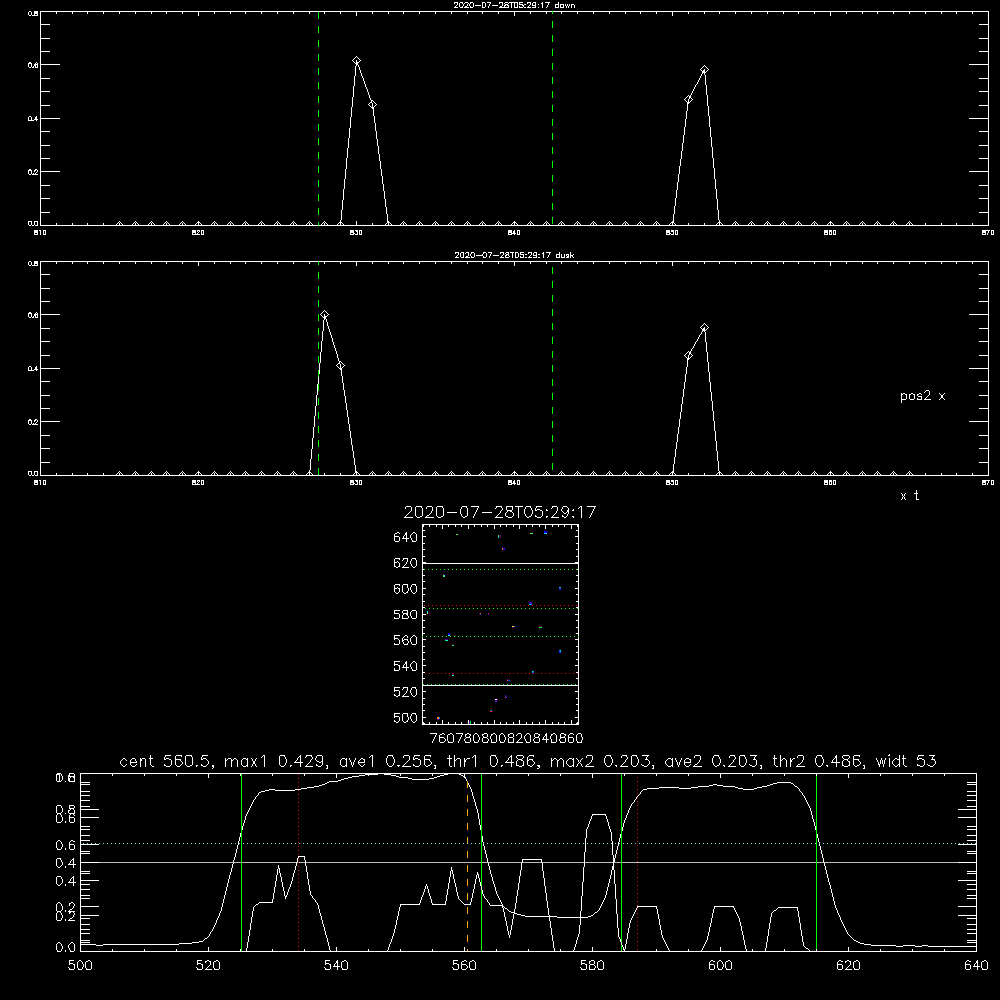The height and width of the screenshot is (1000, 1000).
Task: Click right green dashed line in dusk plot
Action: click(552, 369)
